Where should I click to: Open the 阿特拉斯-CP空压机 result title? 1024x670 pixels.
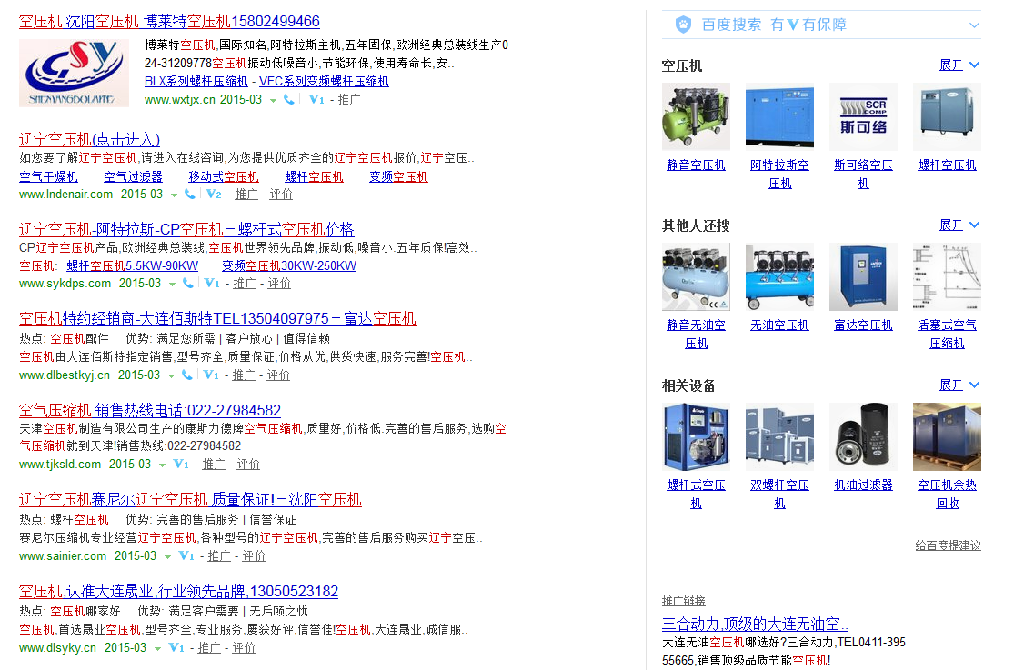tap(187, 229)
